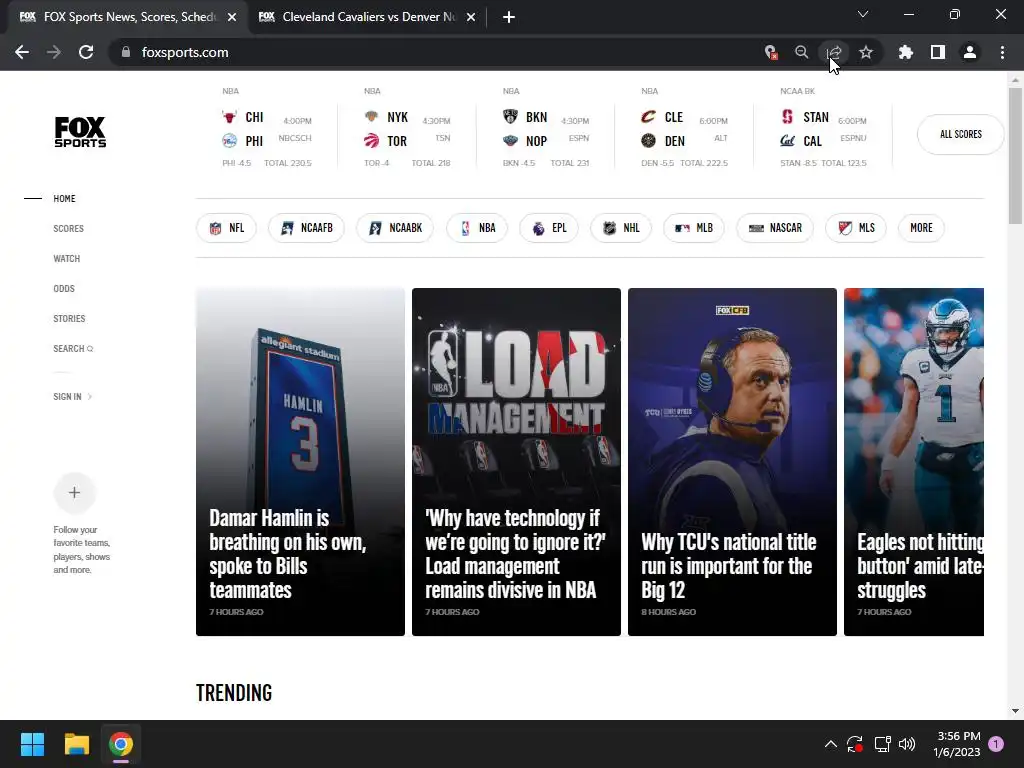1024x768 pixels.
Task: Open the Extensions puzzle icon
Action: pyautogui.click(x=906, y=52)
